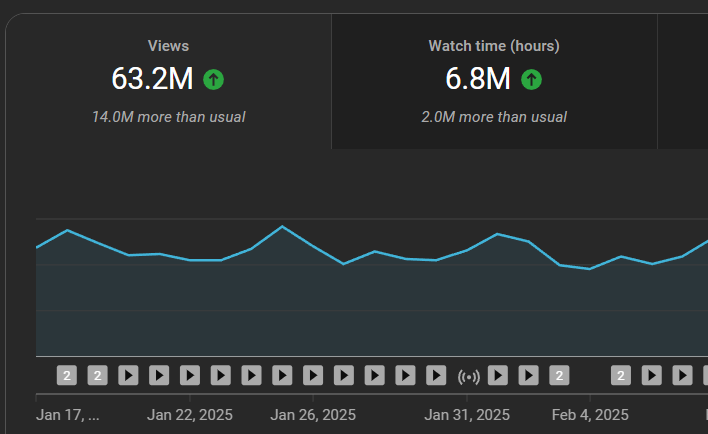The height and width of the screenshot is (434, 708).
Task: Open the play marker directly right of the Jan 22 marker
Action: (x=221, y=375)
